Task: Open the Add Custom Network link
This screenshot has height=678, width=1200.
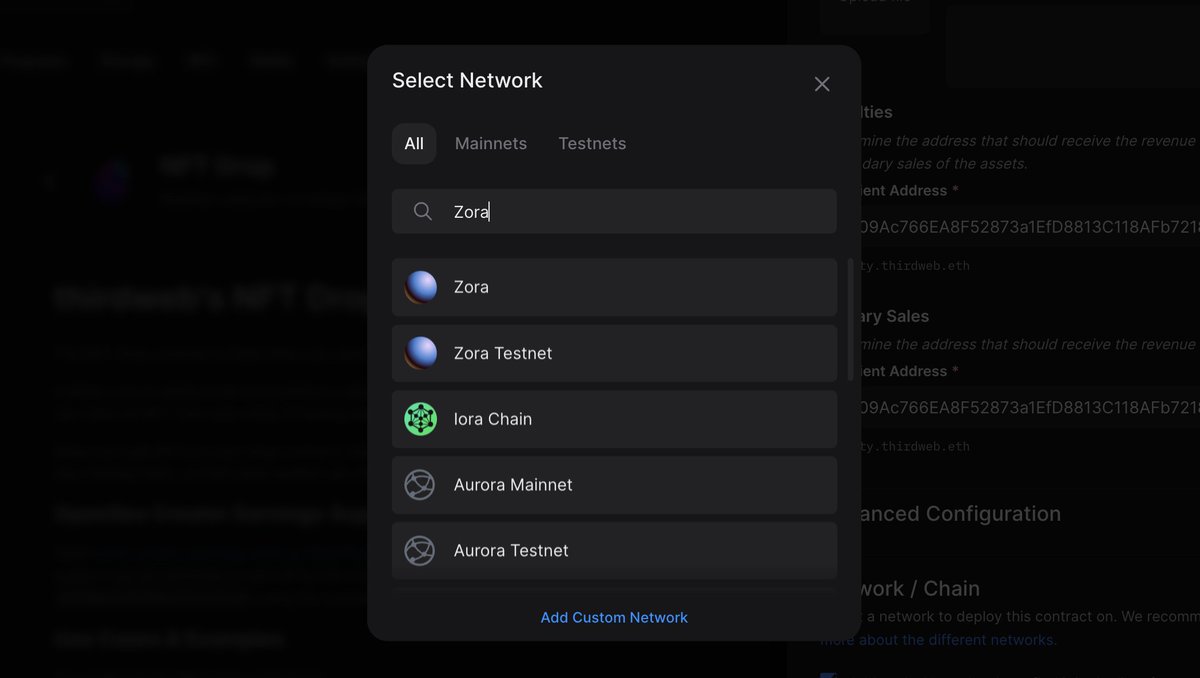Action: pos(614,617)
